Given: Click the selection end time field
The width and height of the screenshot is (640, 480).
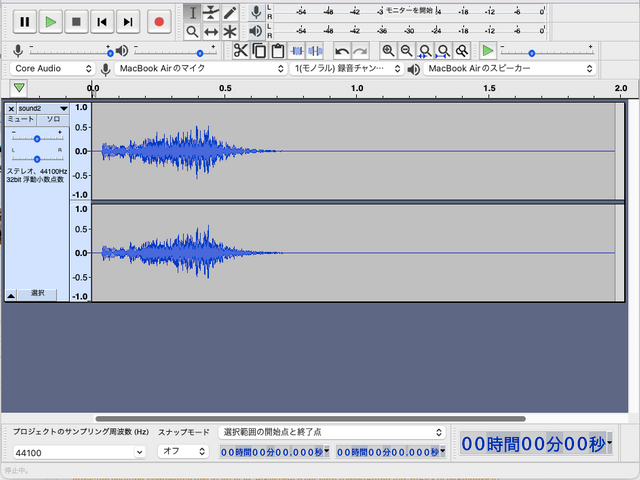Looking at the screenshot, I should [388, 452].
